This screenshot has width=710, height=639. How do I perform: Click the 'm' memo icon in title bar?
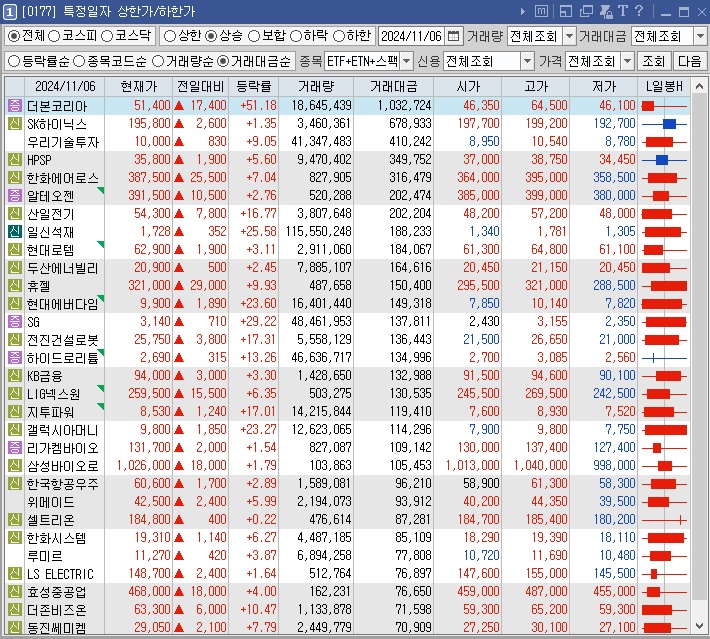point(541,11)
